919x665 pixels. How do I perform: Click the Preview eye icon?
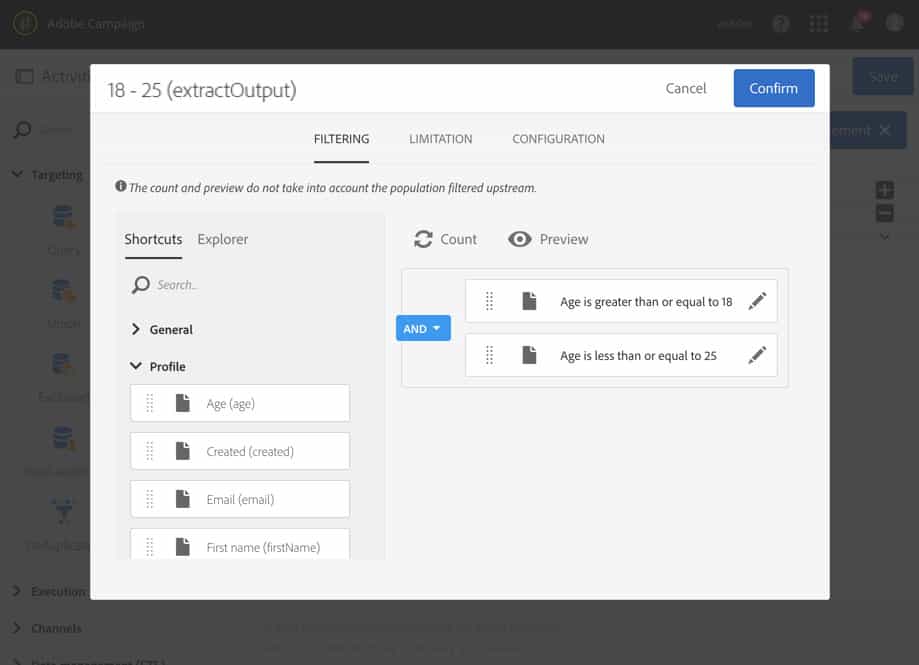(x=520, y=240)
